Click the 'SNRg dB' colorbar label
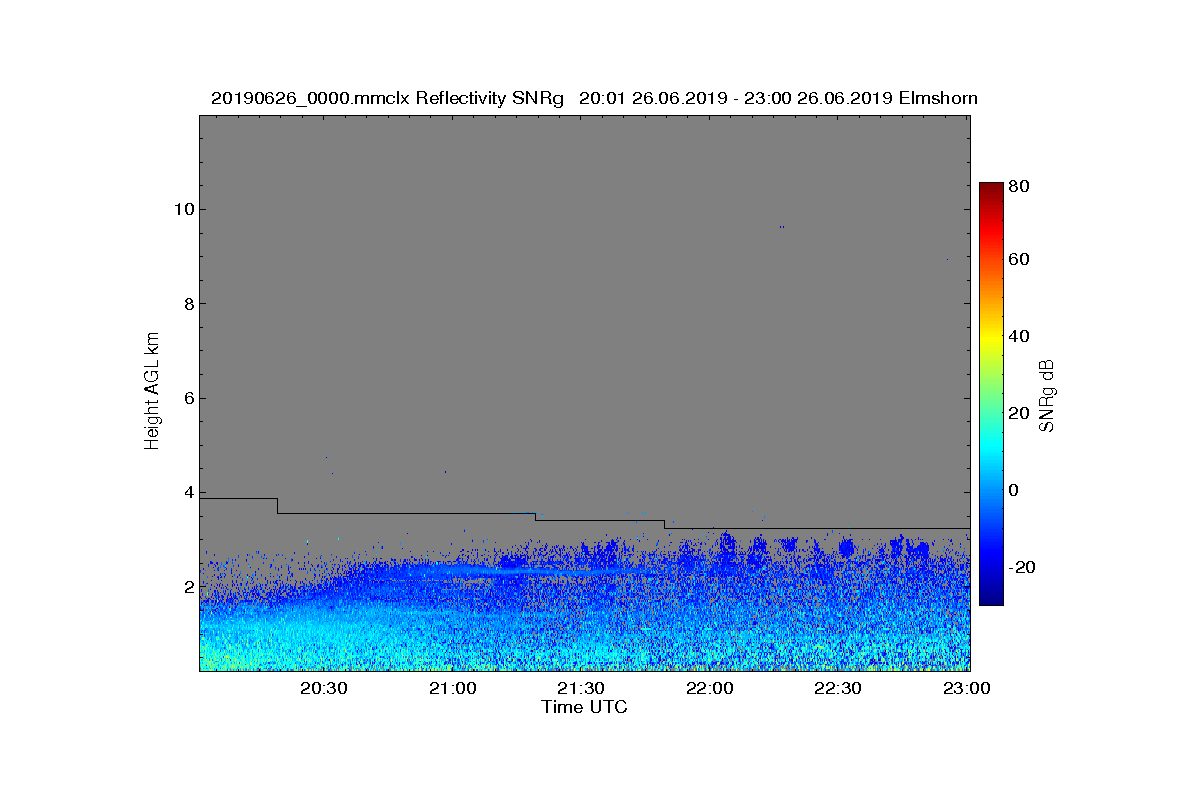This screenshot has width=1200, height=800. pos(1046,395)
